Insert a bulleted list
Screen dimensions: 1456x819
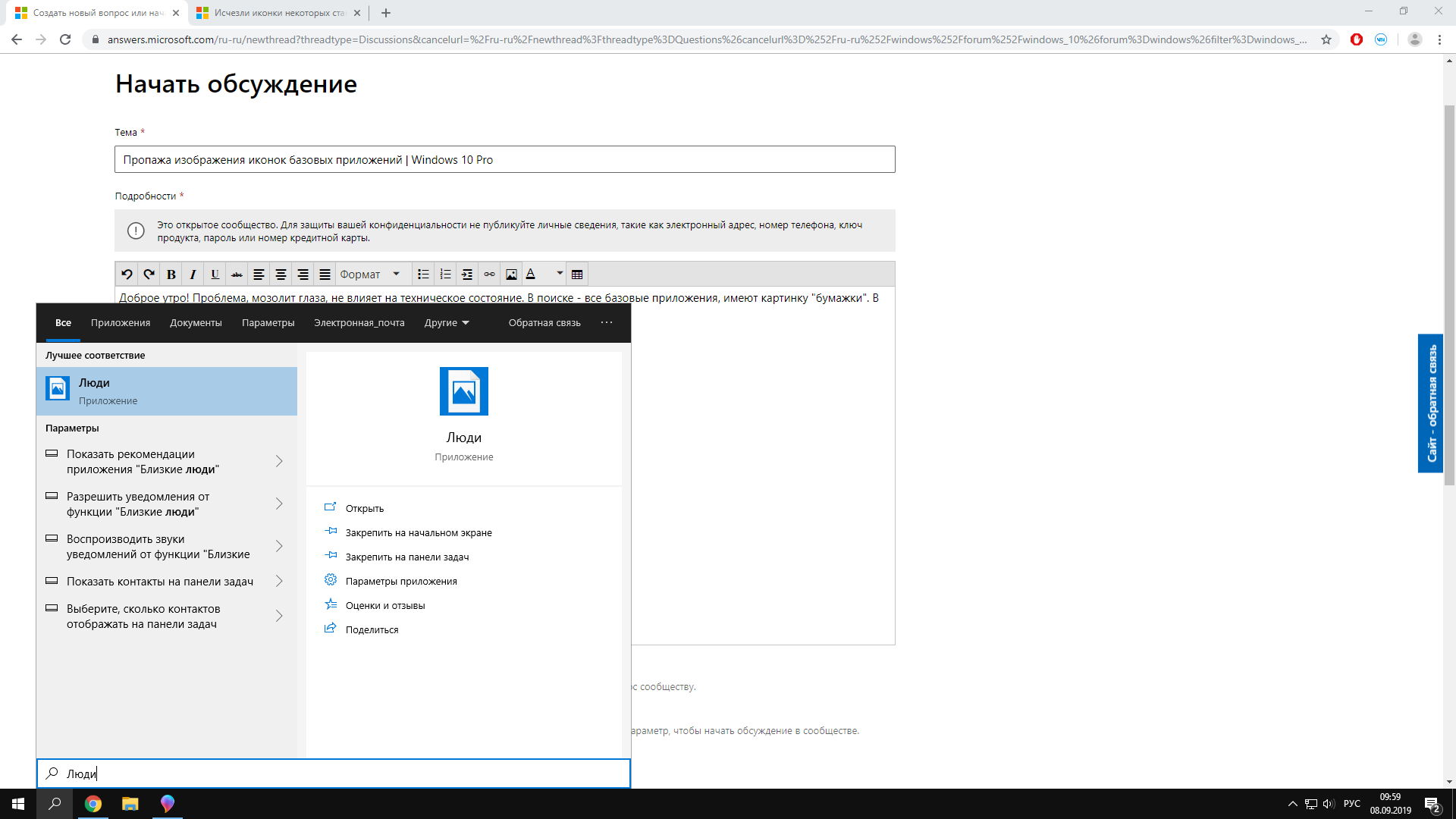click(x=423, y=275)
